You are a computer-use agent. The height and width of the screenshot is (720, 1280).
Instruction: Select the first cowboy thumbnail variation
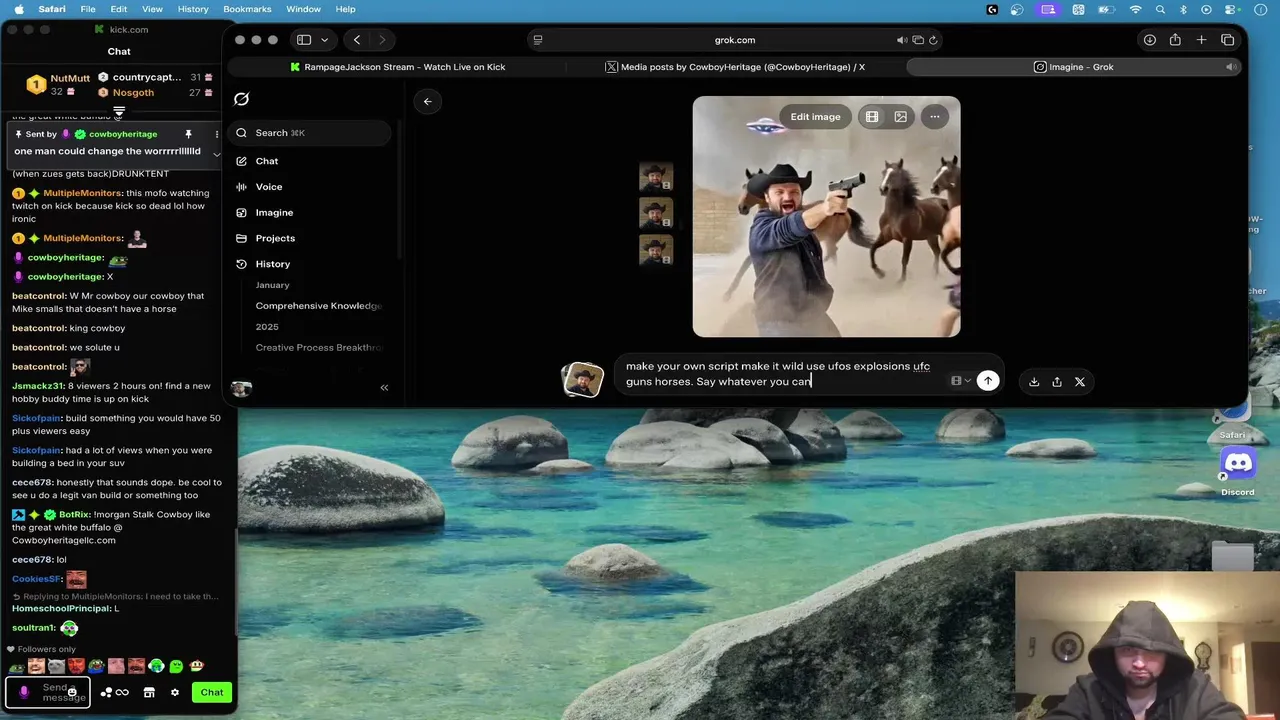pos(656,177)
